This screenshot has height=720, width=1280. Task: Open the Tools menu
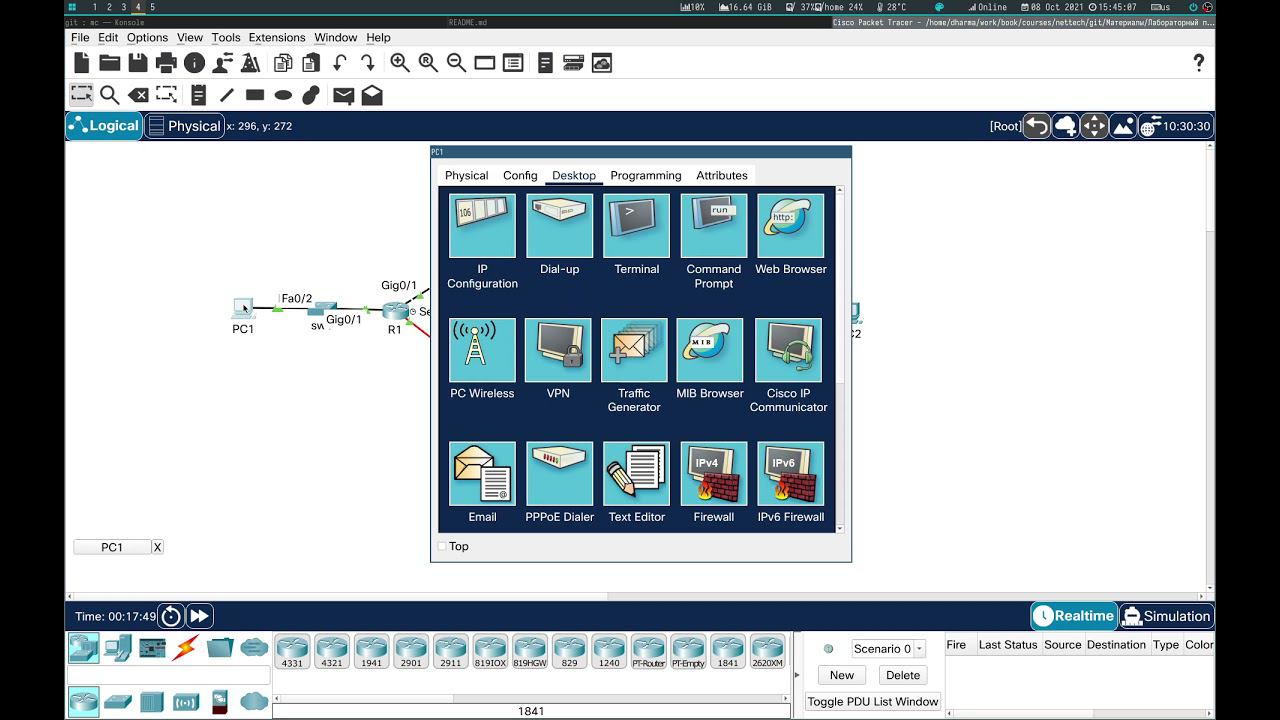(226, 37)
